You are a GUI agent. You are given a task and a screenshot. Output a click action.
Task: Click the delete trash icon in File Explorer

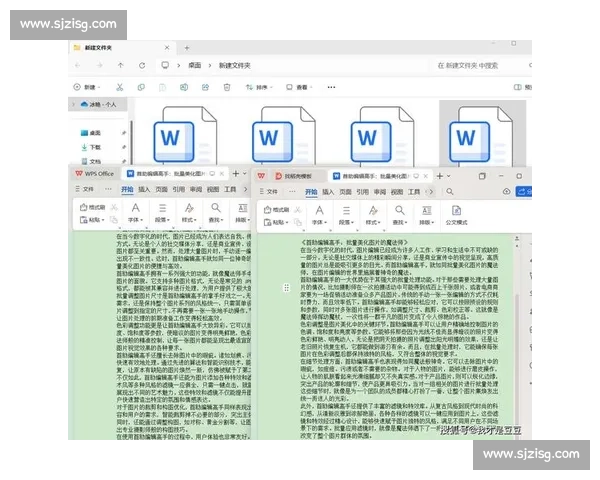227,87
